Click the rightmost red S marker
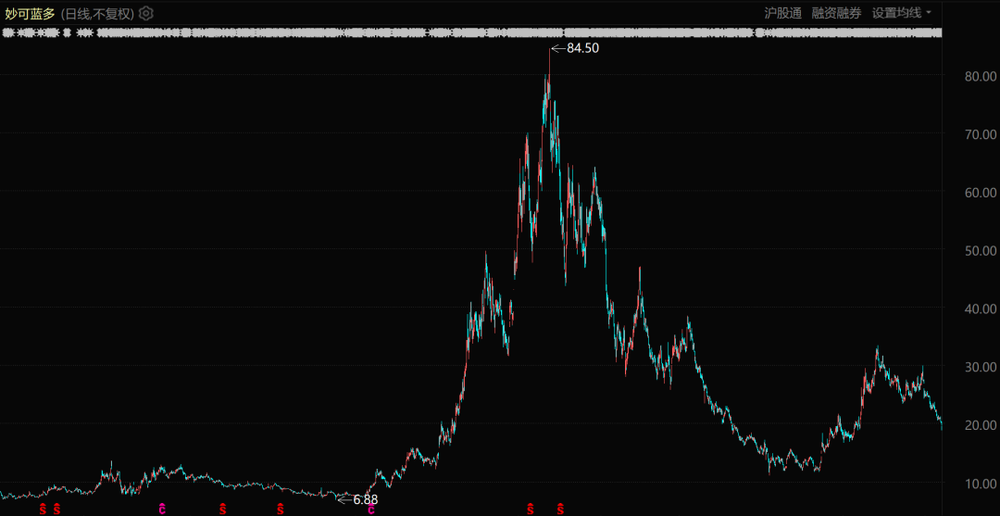This screenshot has width=1000, height=516. click(x=560, y=509)
